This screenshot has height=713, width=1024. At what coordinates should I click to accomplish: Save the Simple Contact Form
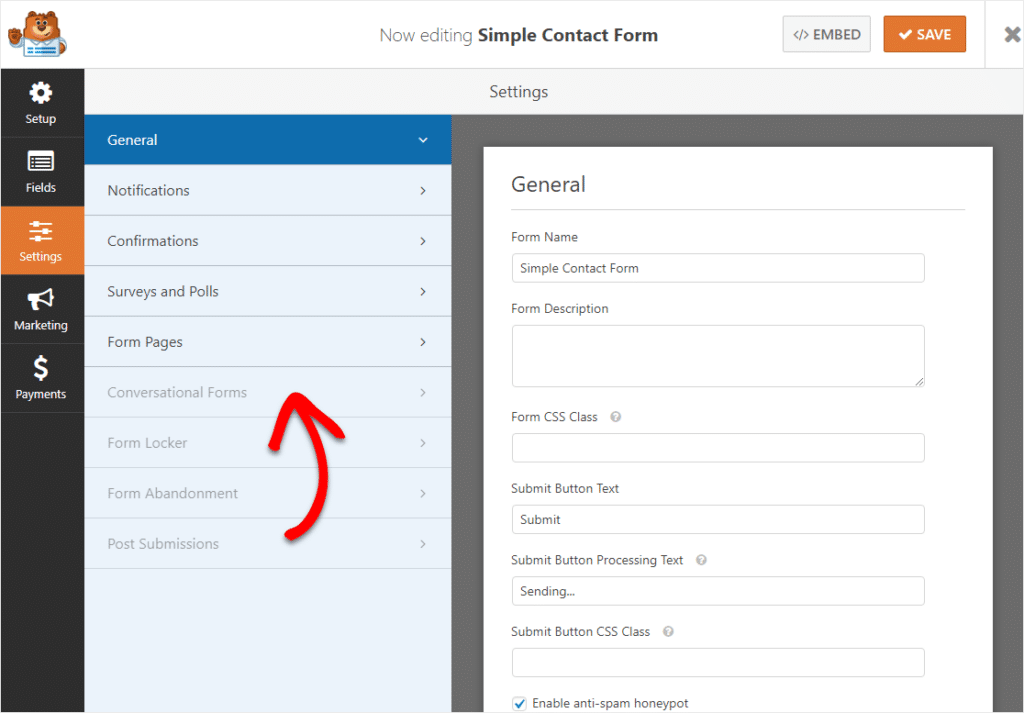click(924, 33)
